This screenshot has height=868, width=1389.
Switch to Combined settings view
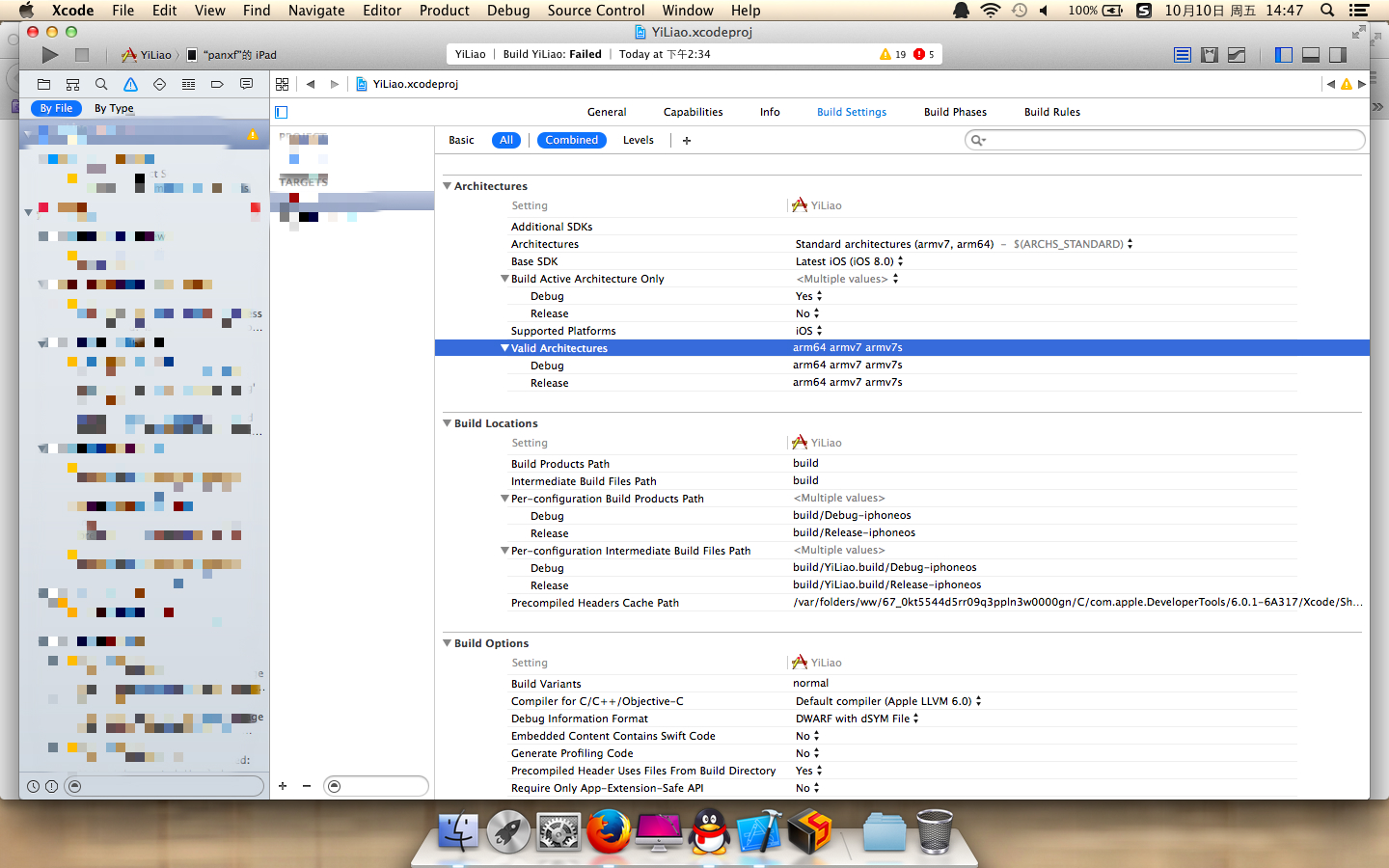click(571, 140)
